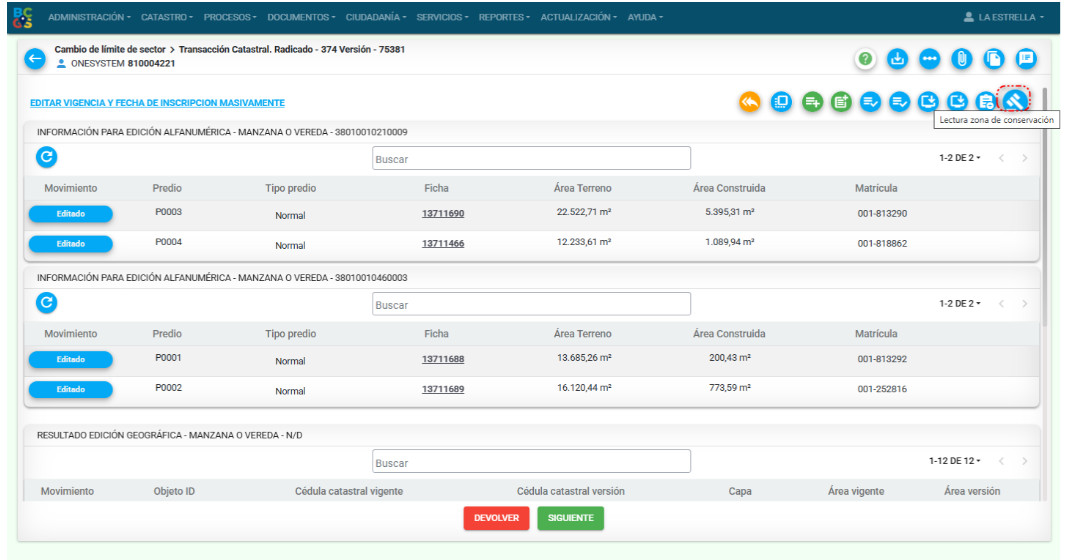The image size is (1065, 560).
Task: Open the Editar vigencia y fecha de inscripcion masivamente link
Action: click(157, 103)
